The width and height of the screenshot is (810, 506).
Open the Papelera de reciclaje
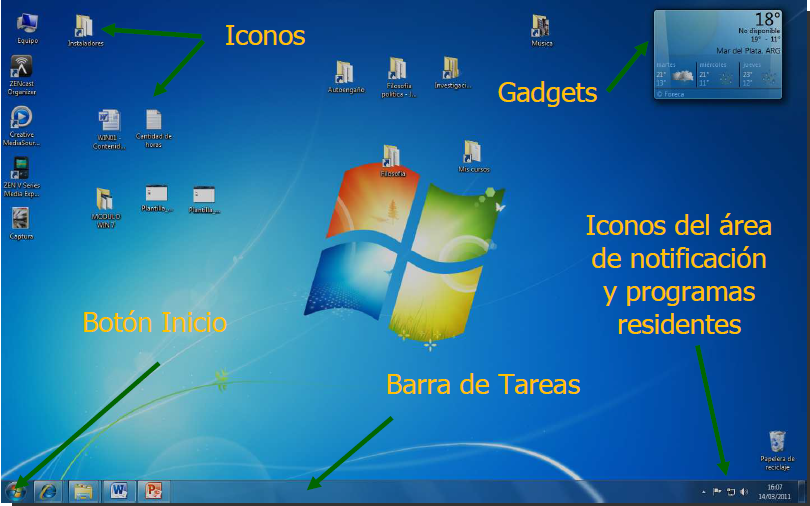pyautogui.click(x=777, y=442)
